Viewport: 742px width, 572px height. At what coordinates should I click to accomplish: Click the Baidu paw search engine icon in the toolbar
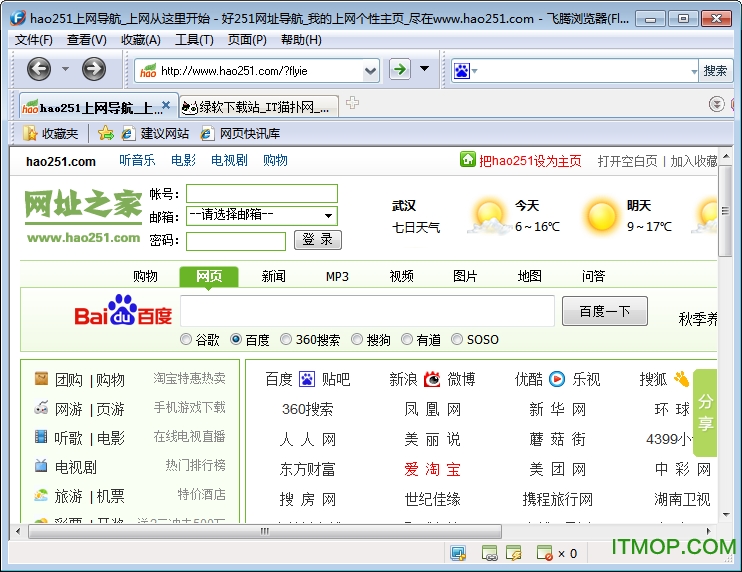point(461,71)
